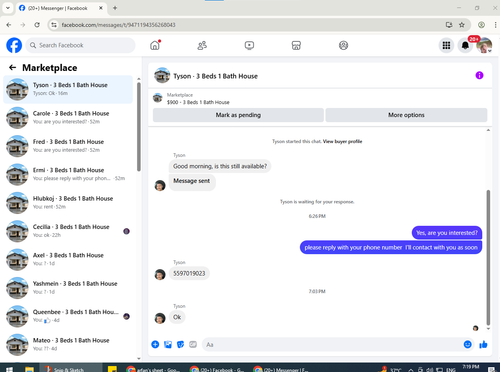Click the browser address bar URL
The width and height of the screenshot is (500, 372).
[118, 25]
